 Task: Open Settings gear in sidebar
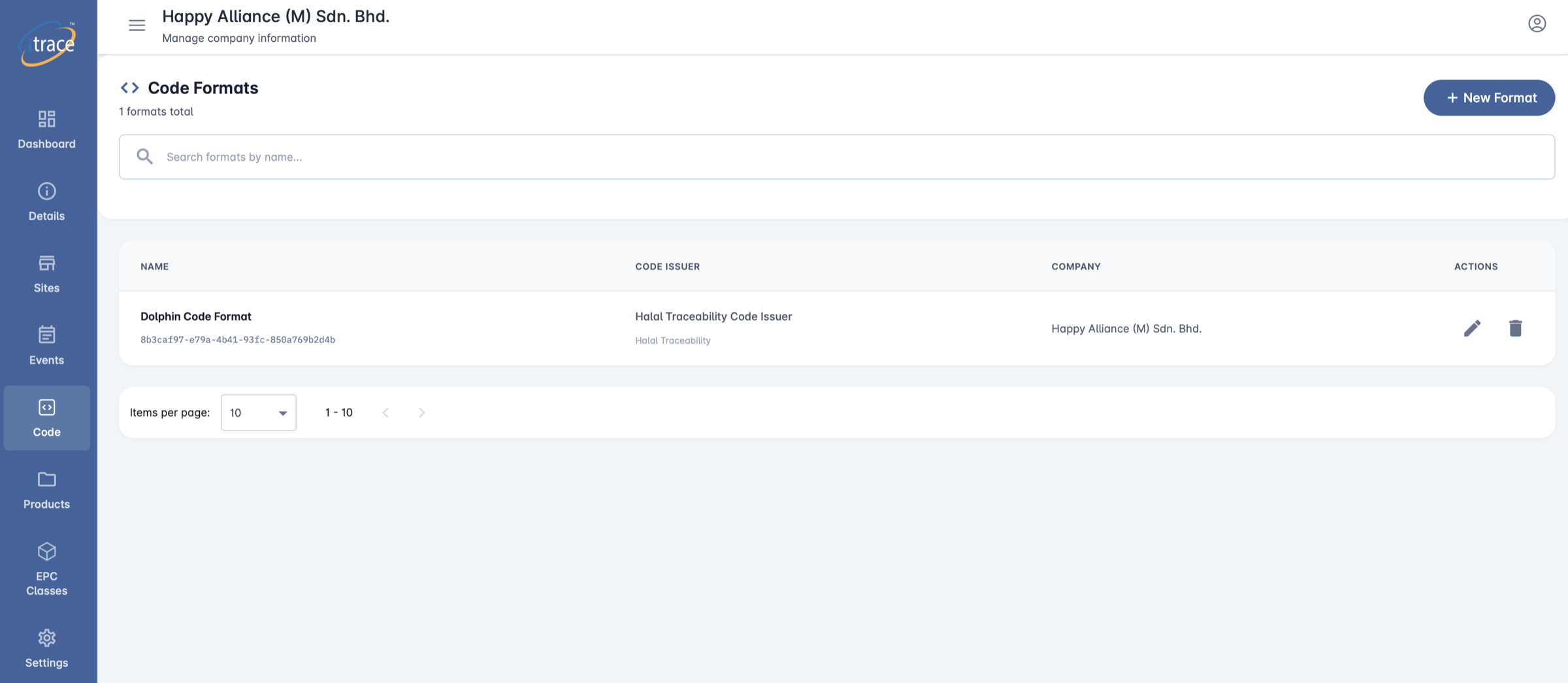[46, 648]
